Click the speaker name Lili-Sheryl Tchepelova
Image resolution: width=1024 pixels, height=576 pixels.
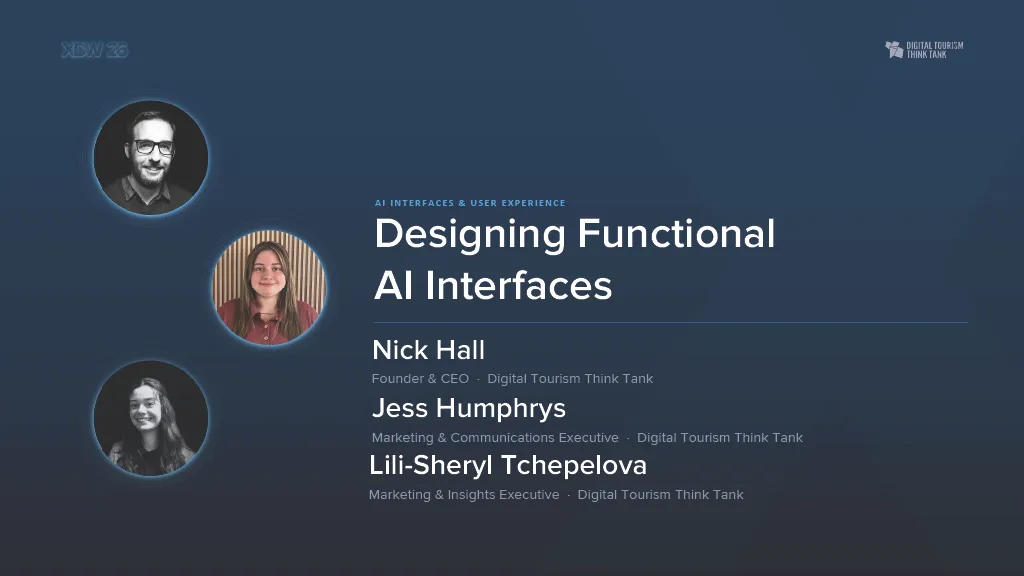coord(508,466)
